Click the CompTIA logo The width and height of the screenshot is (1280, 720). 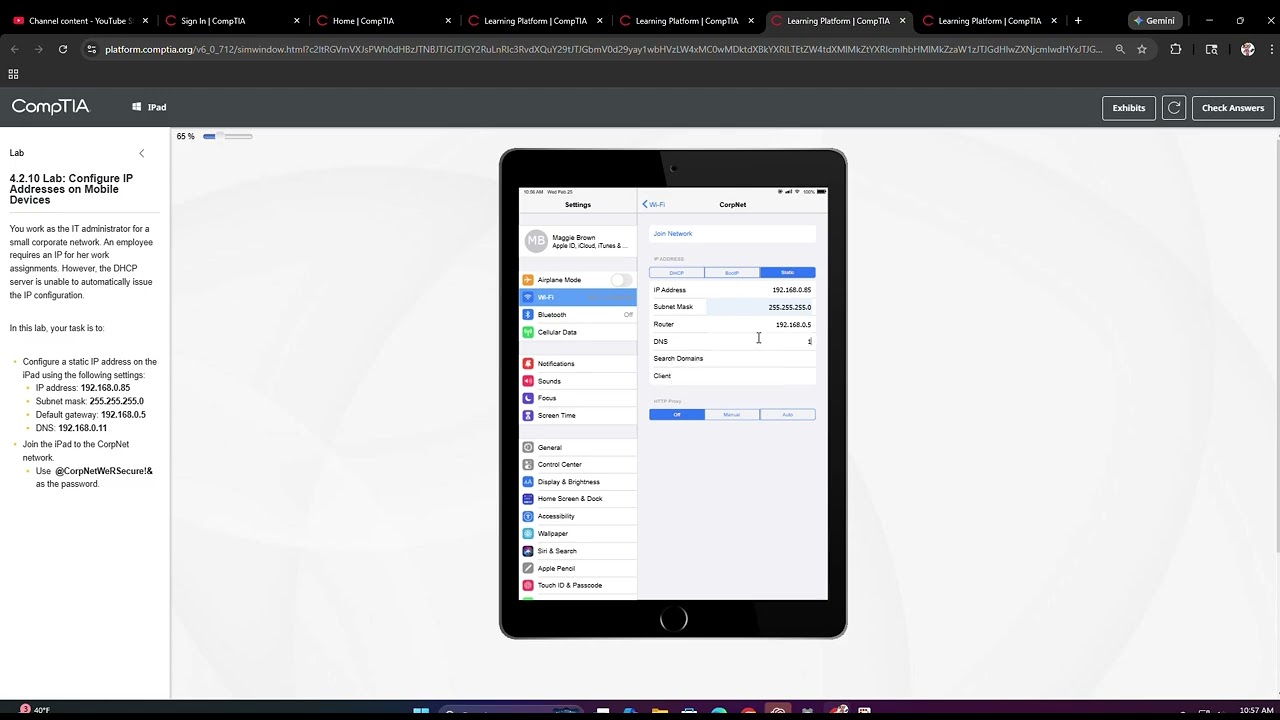tap(50, 107)
